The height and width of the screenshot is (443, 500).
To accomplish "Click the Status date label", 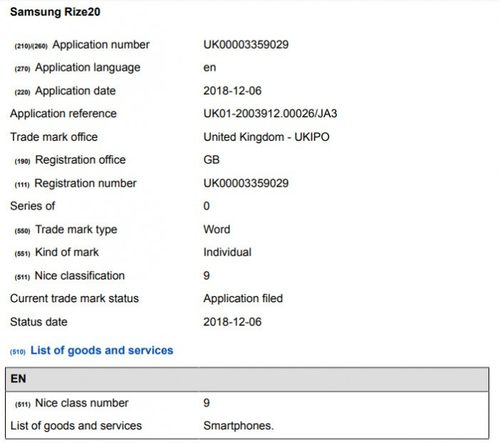I will point(39,322).
